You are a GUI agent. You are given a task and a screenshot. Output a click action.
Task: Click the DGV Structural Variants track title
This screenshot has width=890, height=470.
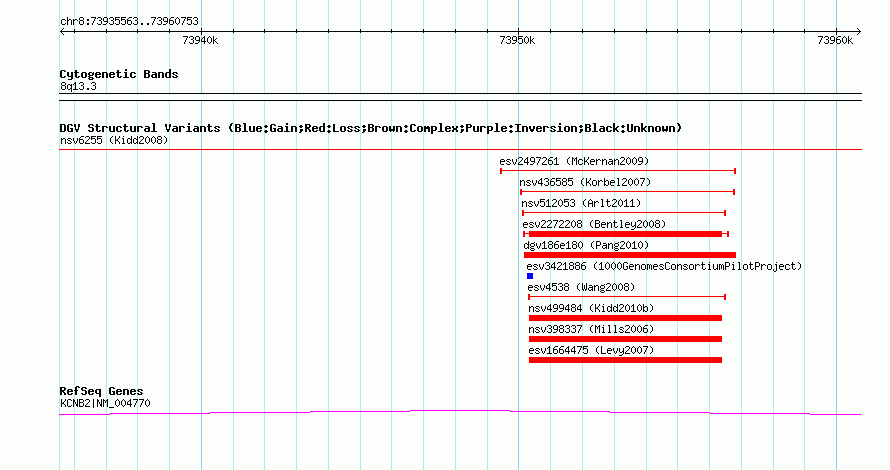[x=371, y=128]
